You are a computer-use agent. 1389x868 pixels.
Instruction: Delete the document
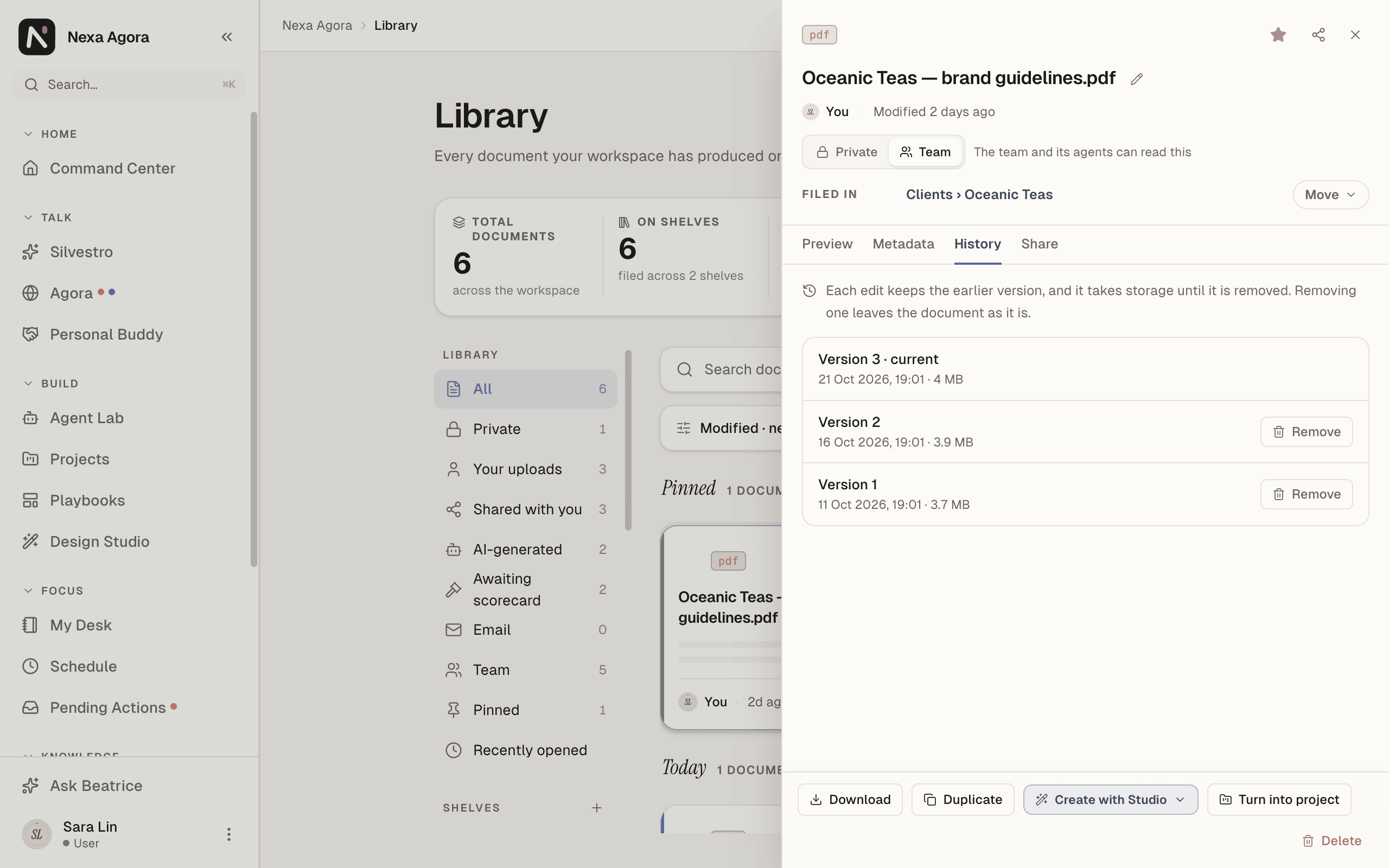click(1331, 840)
